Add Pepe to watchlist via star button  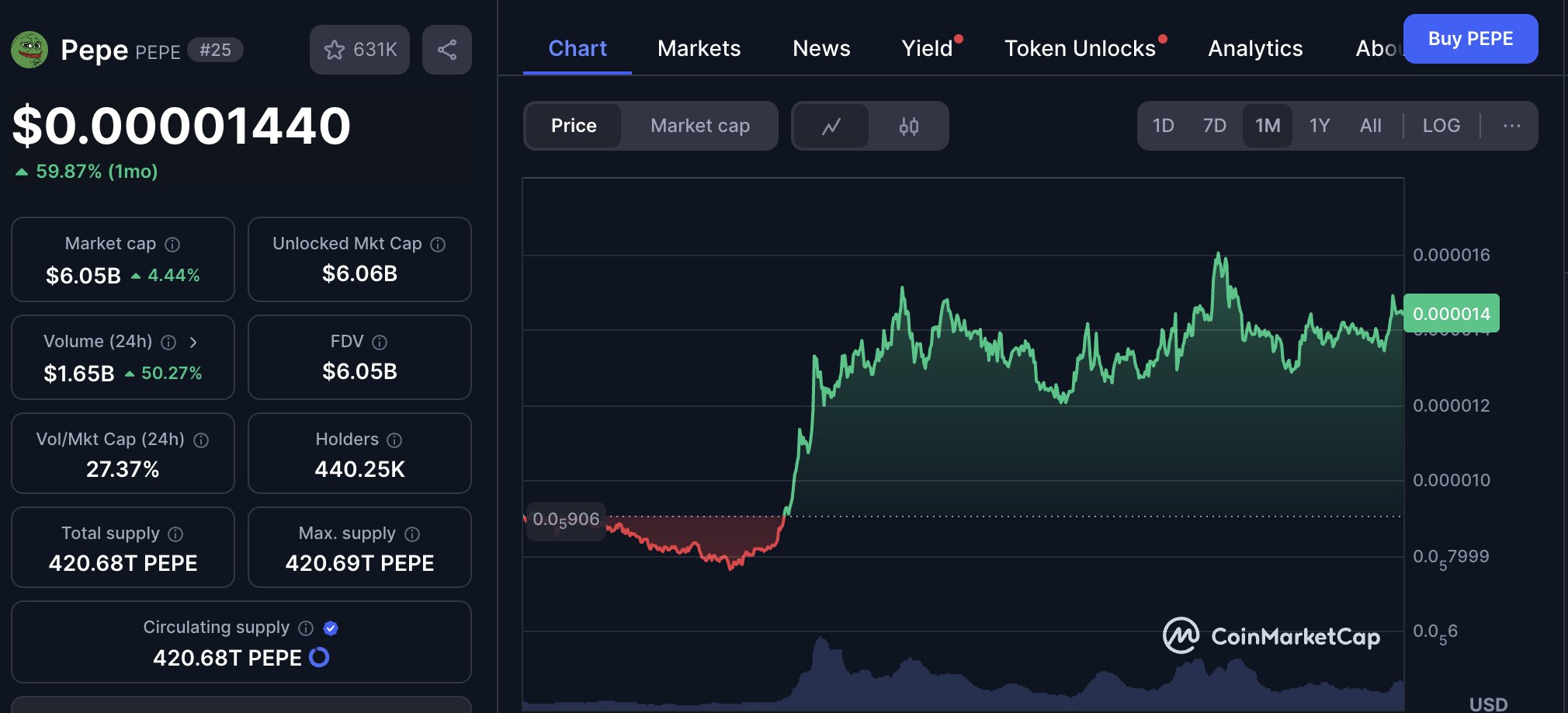point(359,50)
